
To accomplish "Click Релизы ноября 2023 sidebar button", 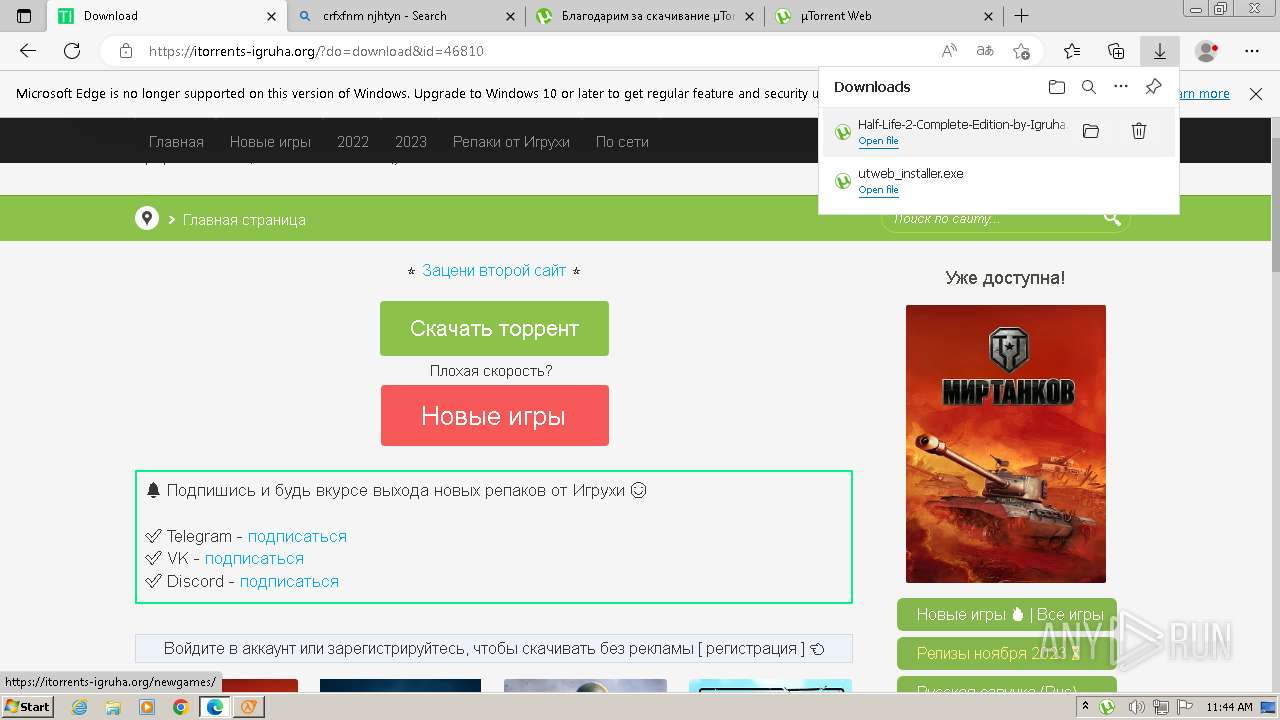I will (1006, 653).
